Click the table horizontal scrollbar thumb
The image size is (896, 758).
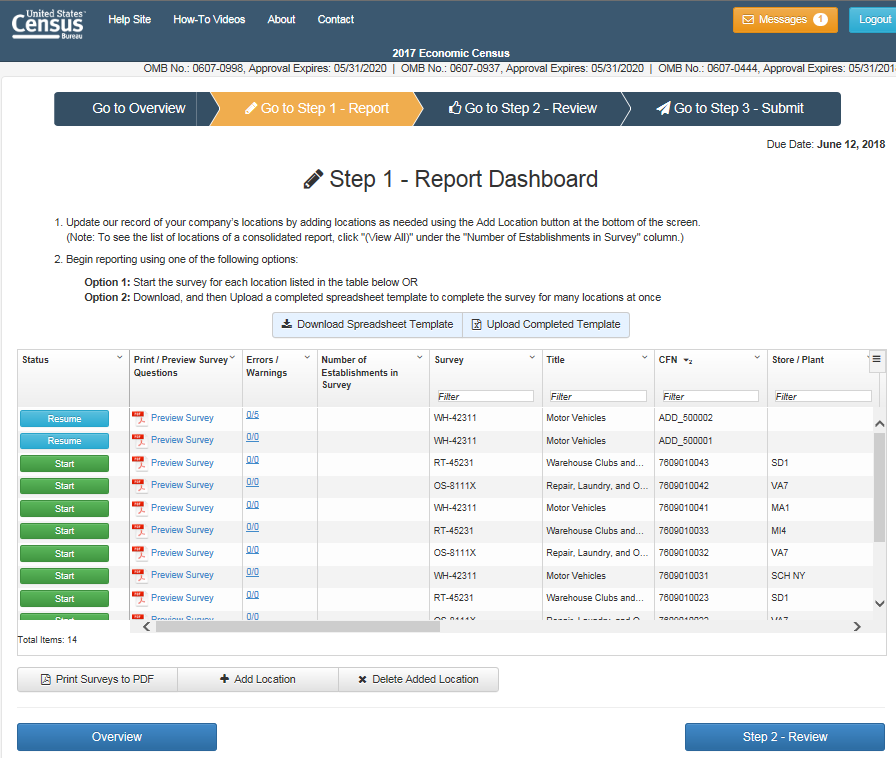pos(298,627)
